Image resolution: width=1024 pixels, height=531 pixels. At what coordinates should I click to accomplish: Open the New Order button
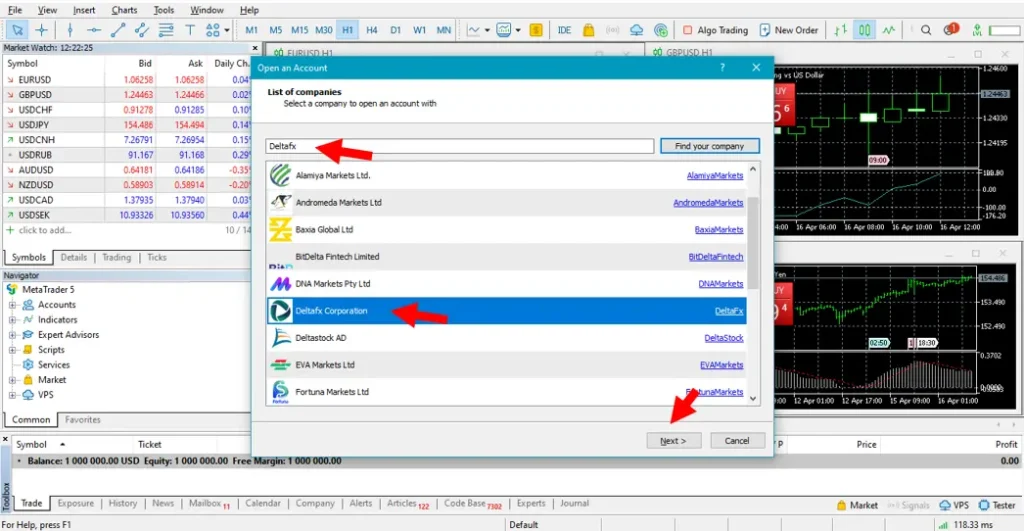(x=789, y=30)
